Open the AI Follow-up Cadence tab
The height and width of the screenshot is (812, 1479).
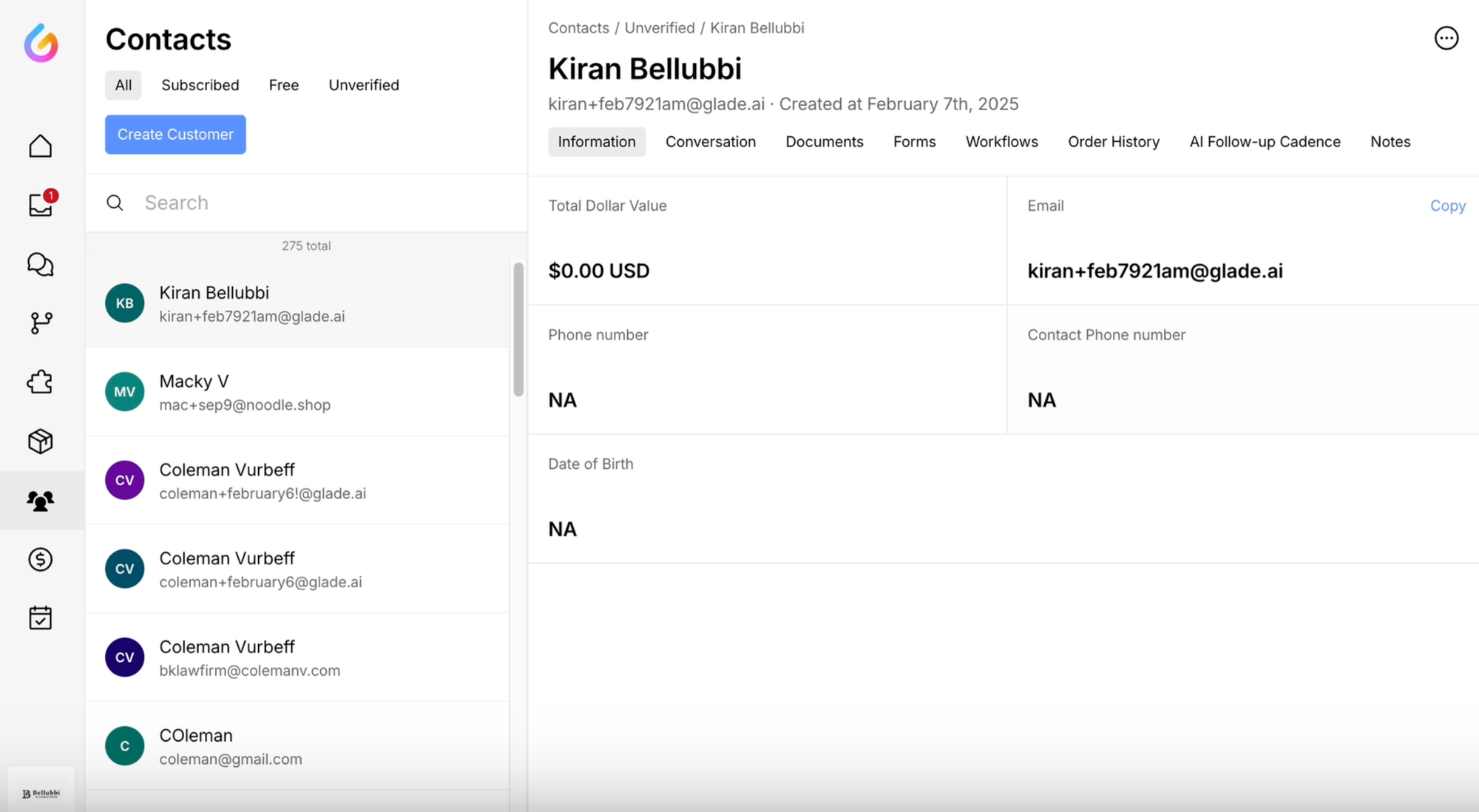point(1265,142)
